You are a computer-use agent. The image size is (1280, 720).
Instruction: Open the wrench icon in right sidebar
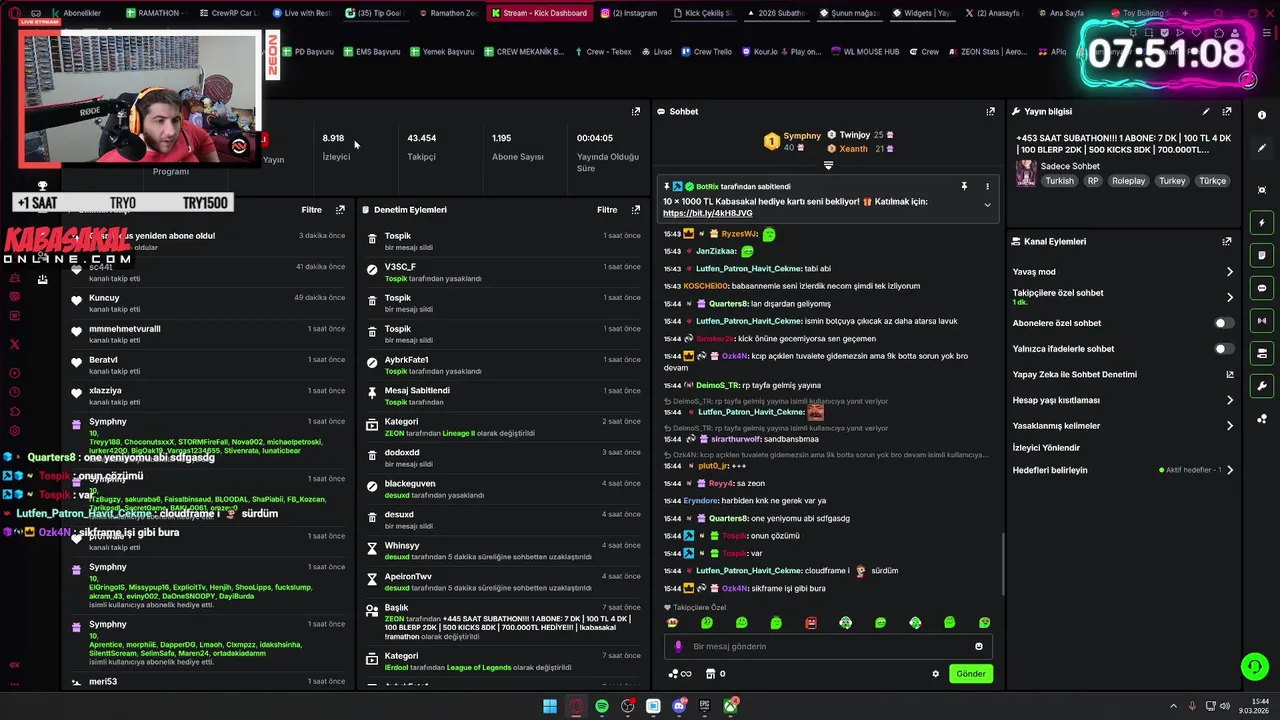coord(1262,386)
